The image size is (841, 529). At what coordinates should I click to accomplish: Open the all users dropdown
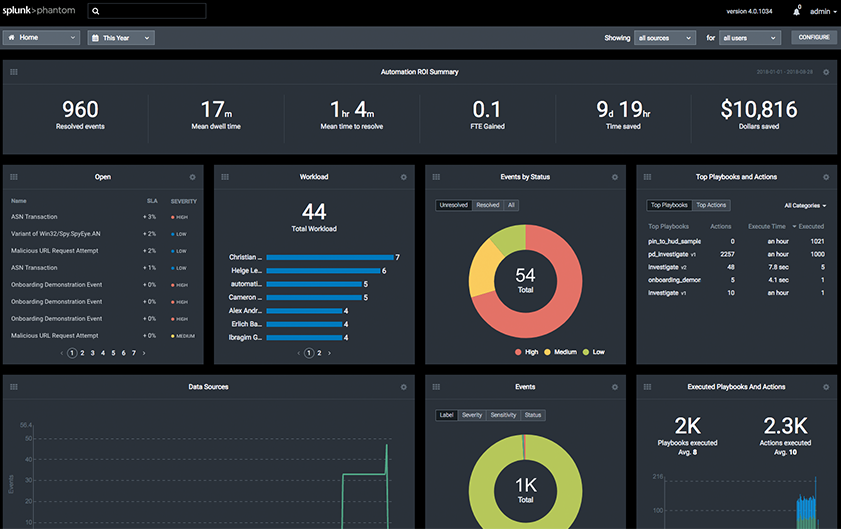[749, 38]
